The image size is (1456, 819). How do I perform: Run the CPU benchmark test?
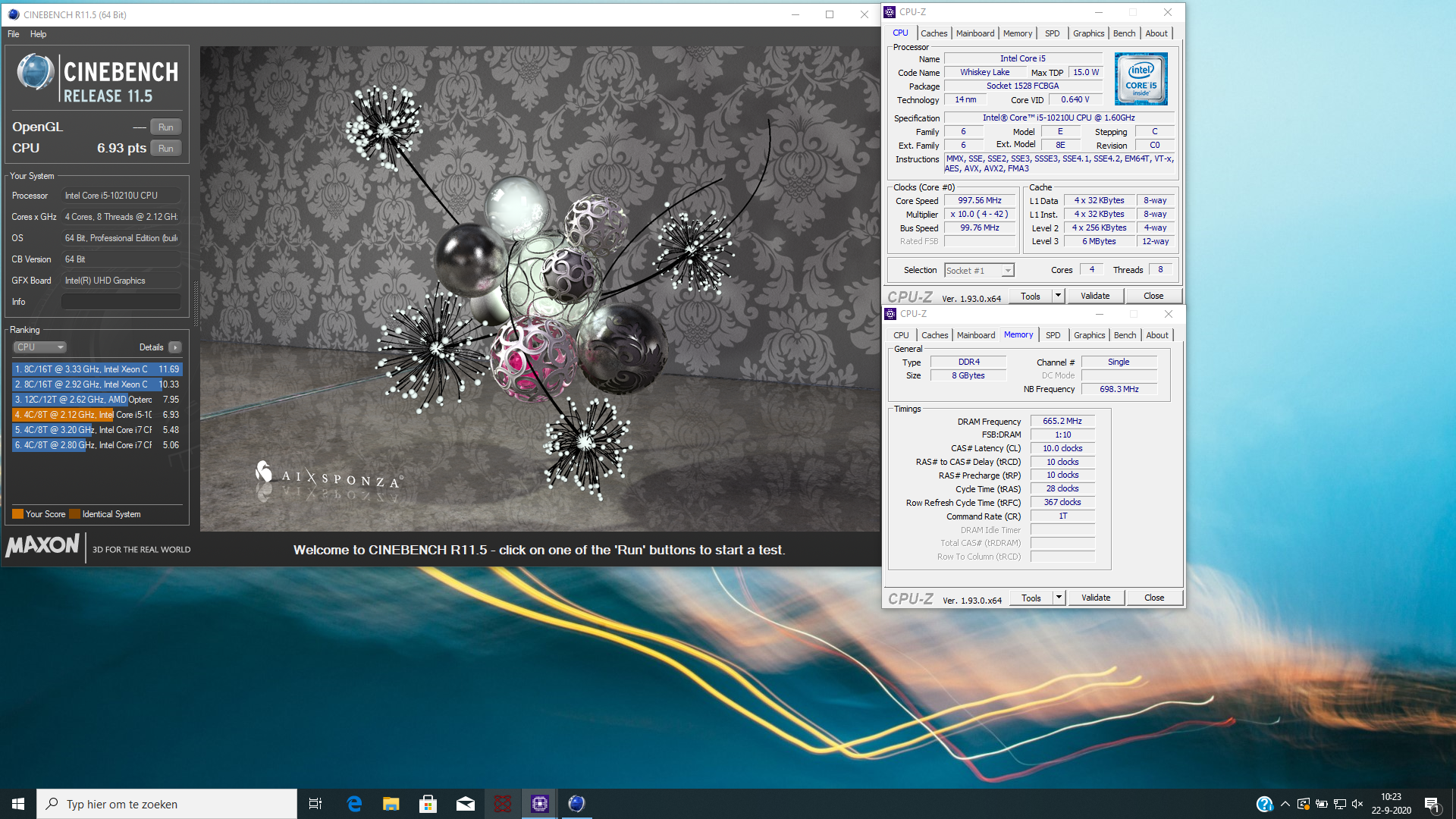tap(165, 148)
